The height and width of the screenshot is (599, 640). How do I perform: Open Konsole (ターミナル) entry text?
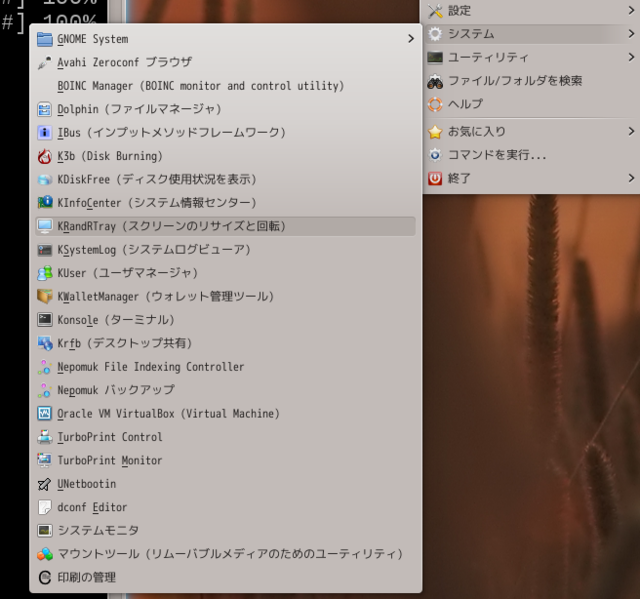point(116,320)
